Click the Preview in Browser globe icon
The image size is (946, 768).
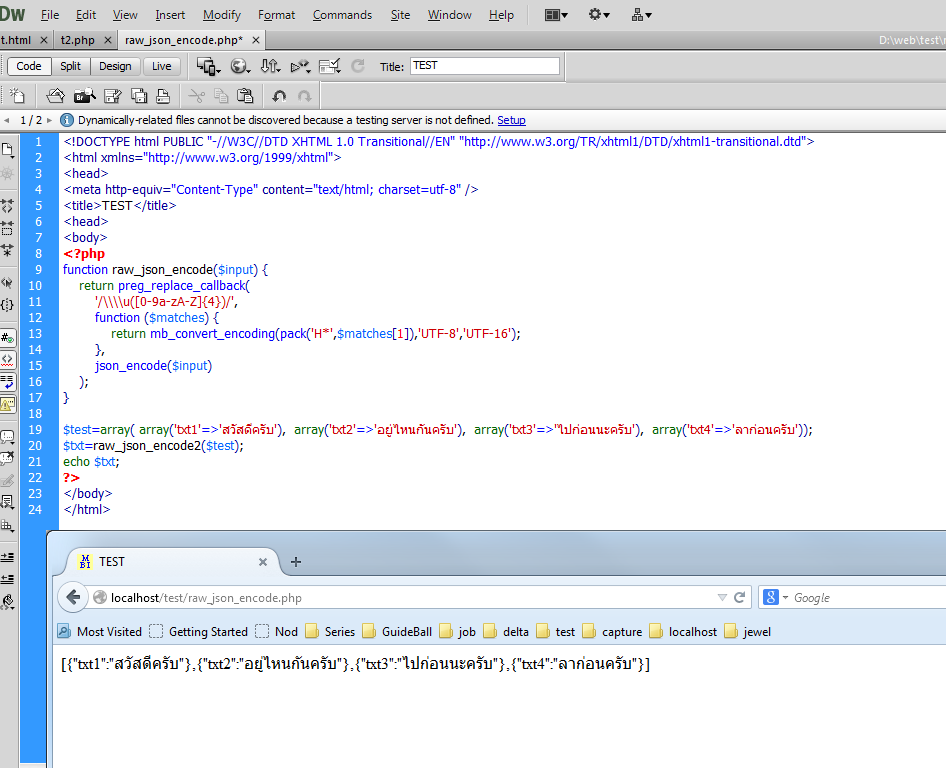tap(240, 67)
